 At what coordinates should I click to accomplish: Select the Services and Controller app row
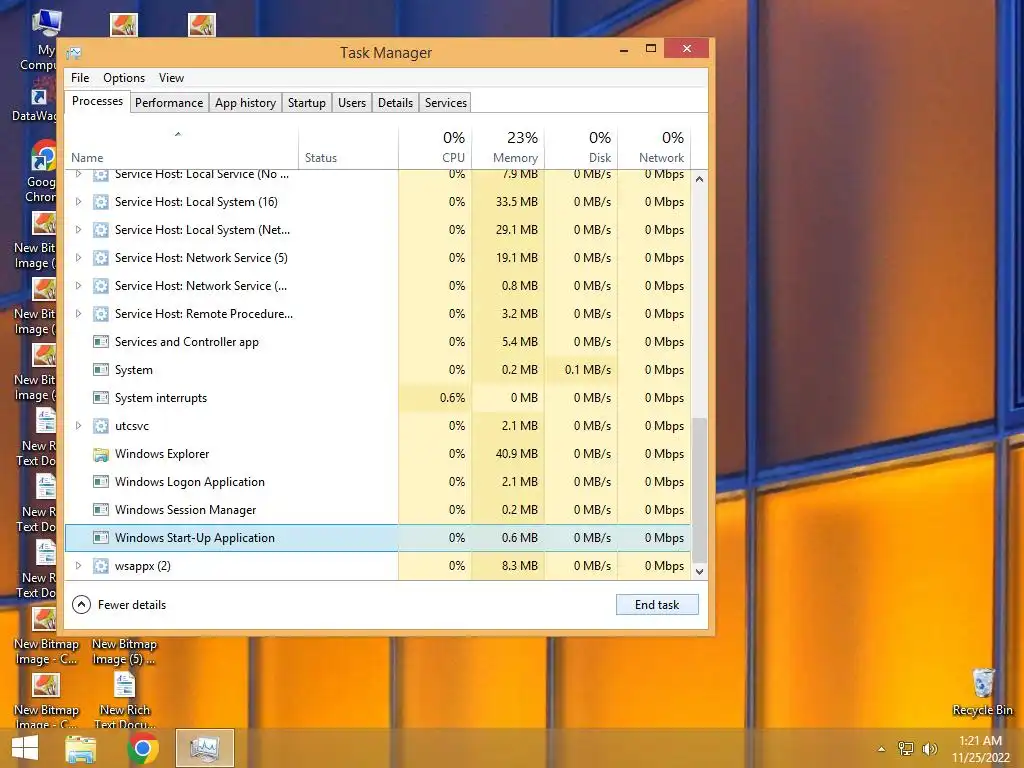378,342
